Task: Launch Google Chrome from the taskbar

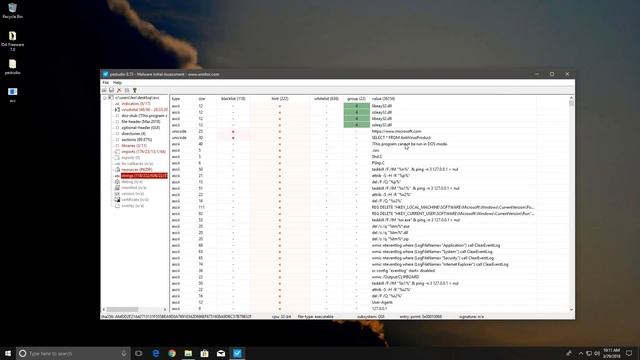Action: click(x=172, y=353)
